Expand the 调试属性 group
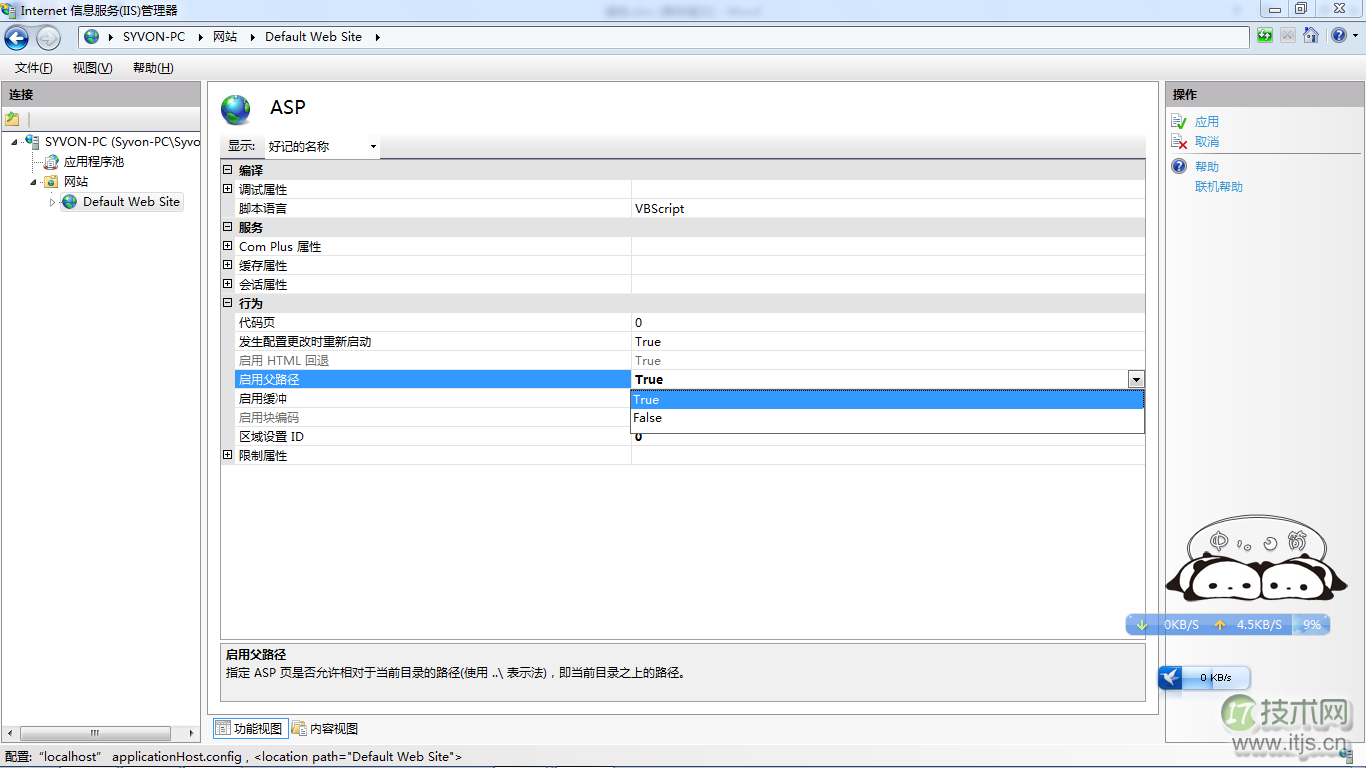 [228, 189]
